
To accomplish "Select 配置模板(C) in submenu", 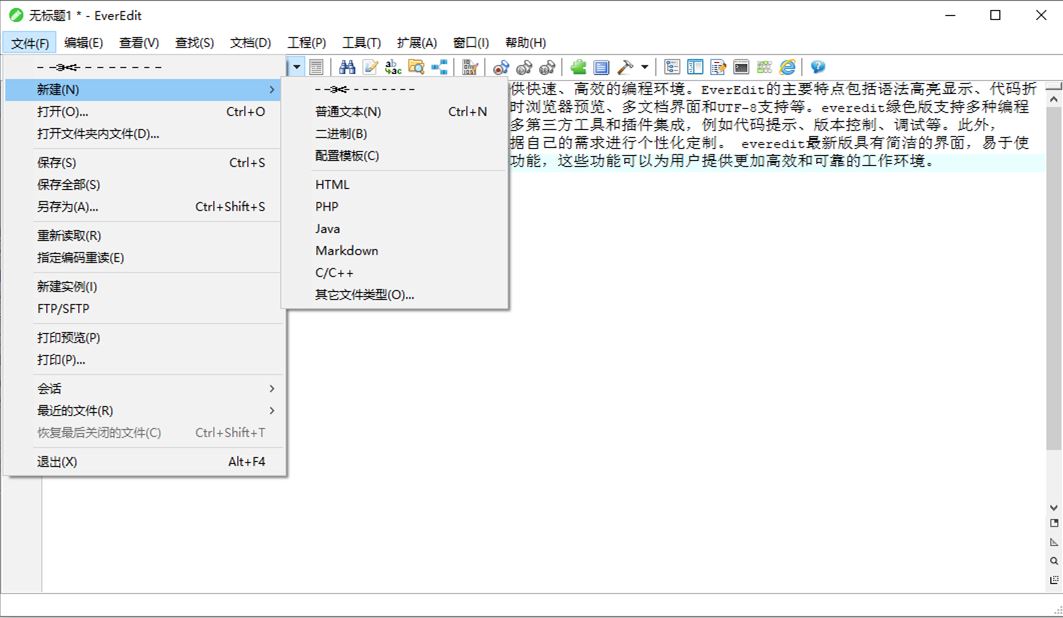I will pyautogui.click(x=395, y=156).
